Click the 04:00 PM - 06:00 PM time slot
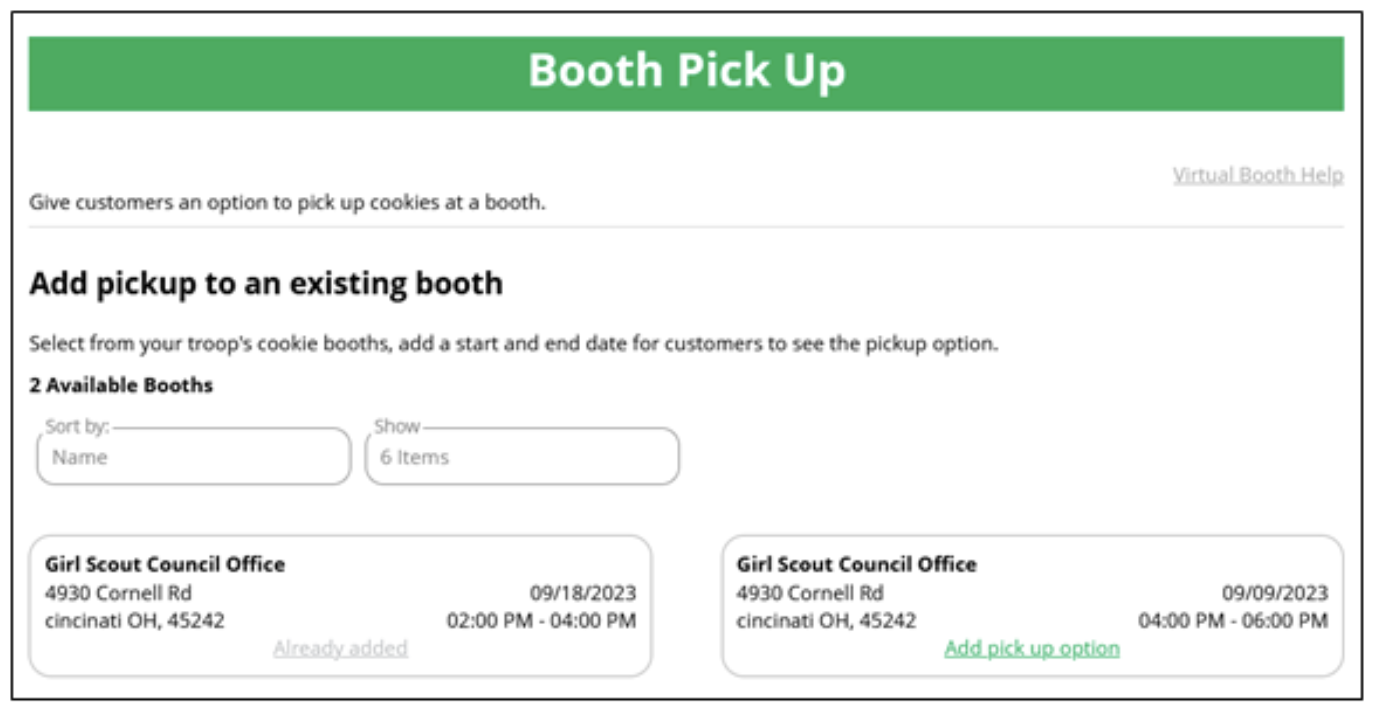1374x708 pixels. click(x=1233, y=621)
